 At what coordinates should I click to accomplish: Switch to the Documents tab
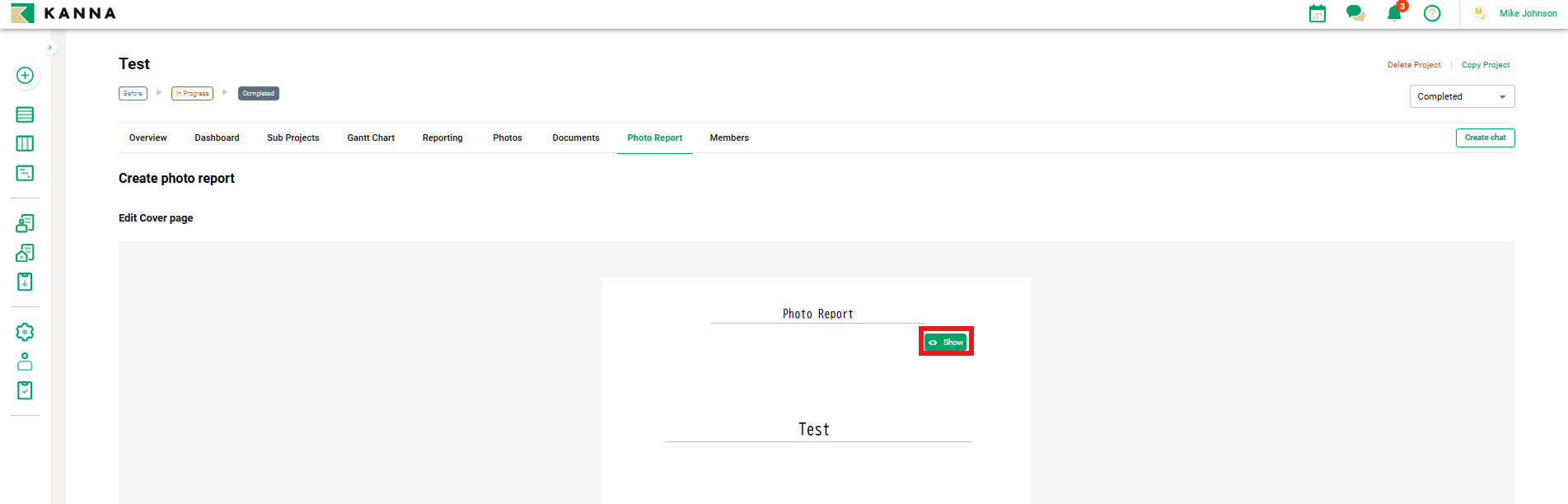tap(575, 138)
